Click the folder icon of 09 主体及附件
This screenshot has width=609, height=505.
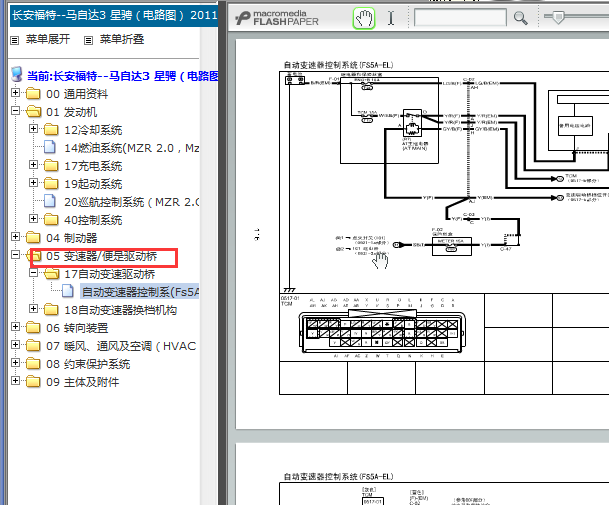[33, 382]
